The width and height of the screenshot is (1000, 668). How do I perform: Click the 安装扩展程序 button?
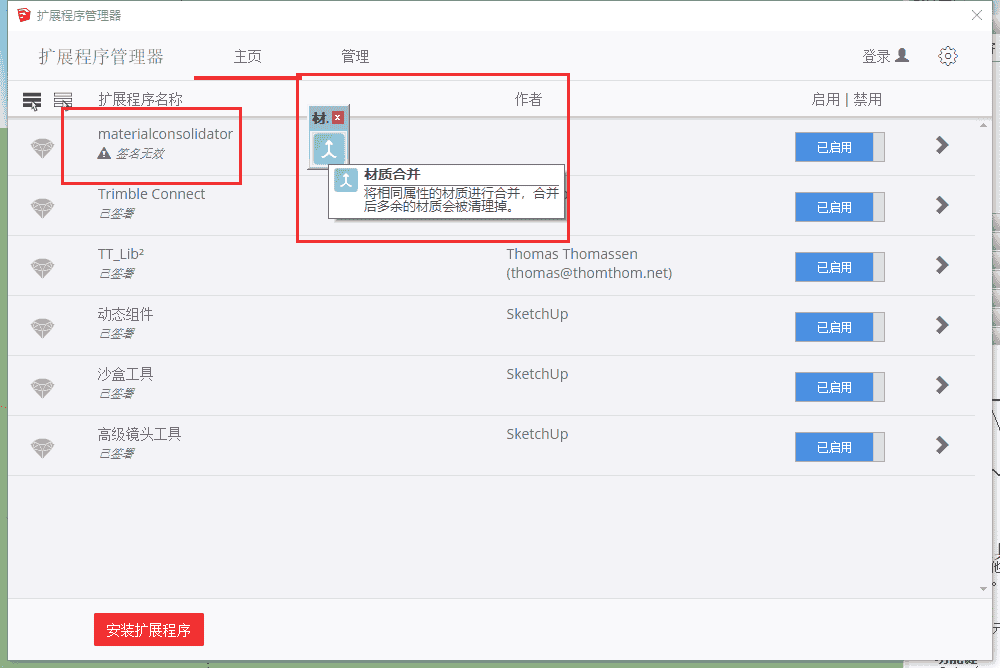[x=149, y=630]
